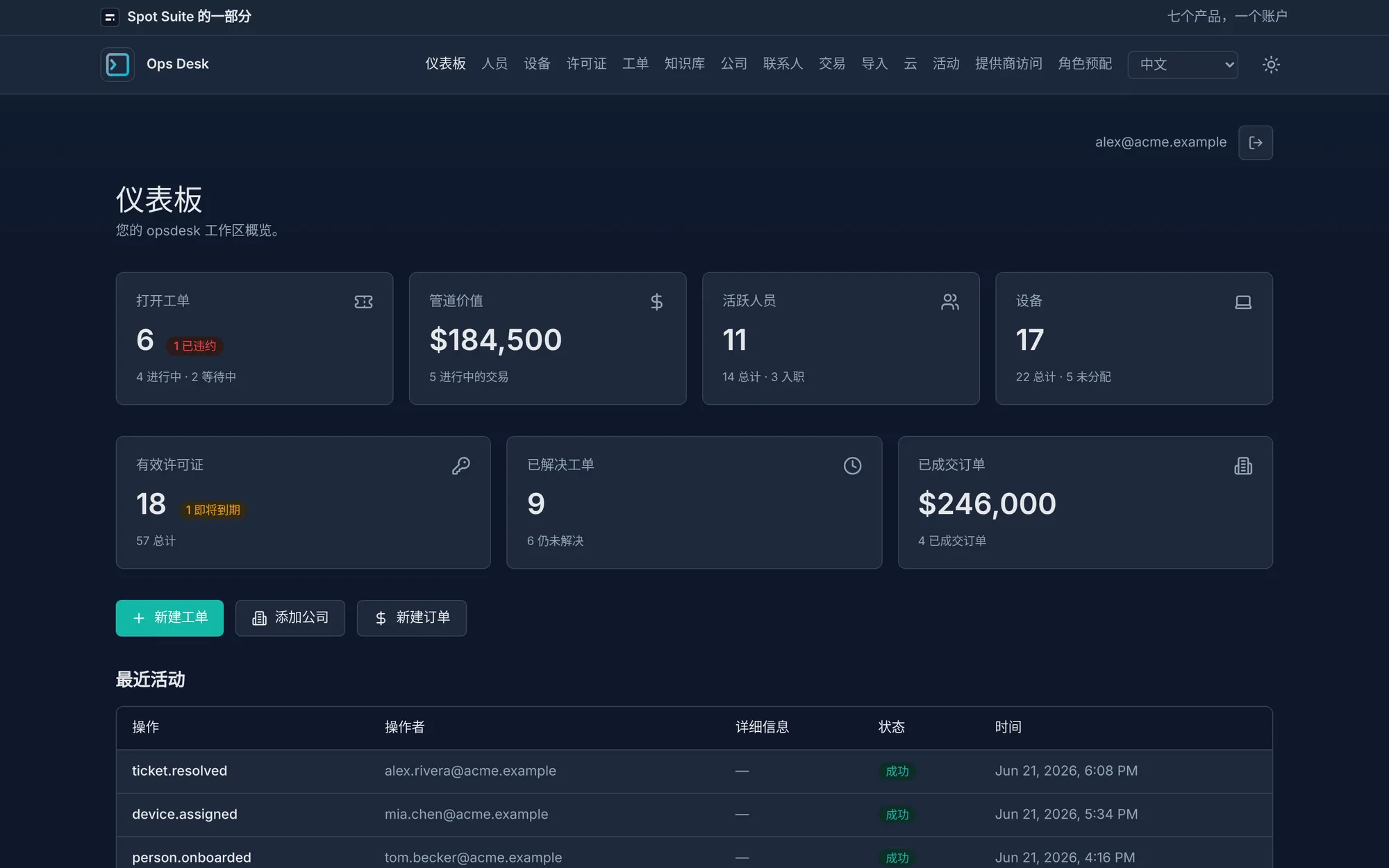The image size is (1389, 868).
Task: Open the 交易 nav item
Action: pos(832,64)
